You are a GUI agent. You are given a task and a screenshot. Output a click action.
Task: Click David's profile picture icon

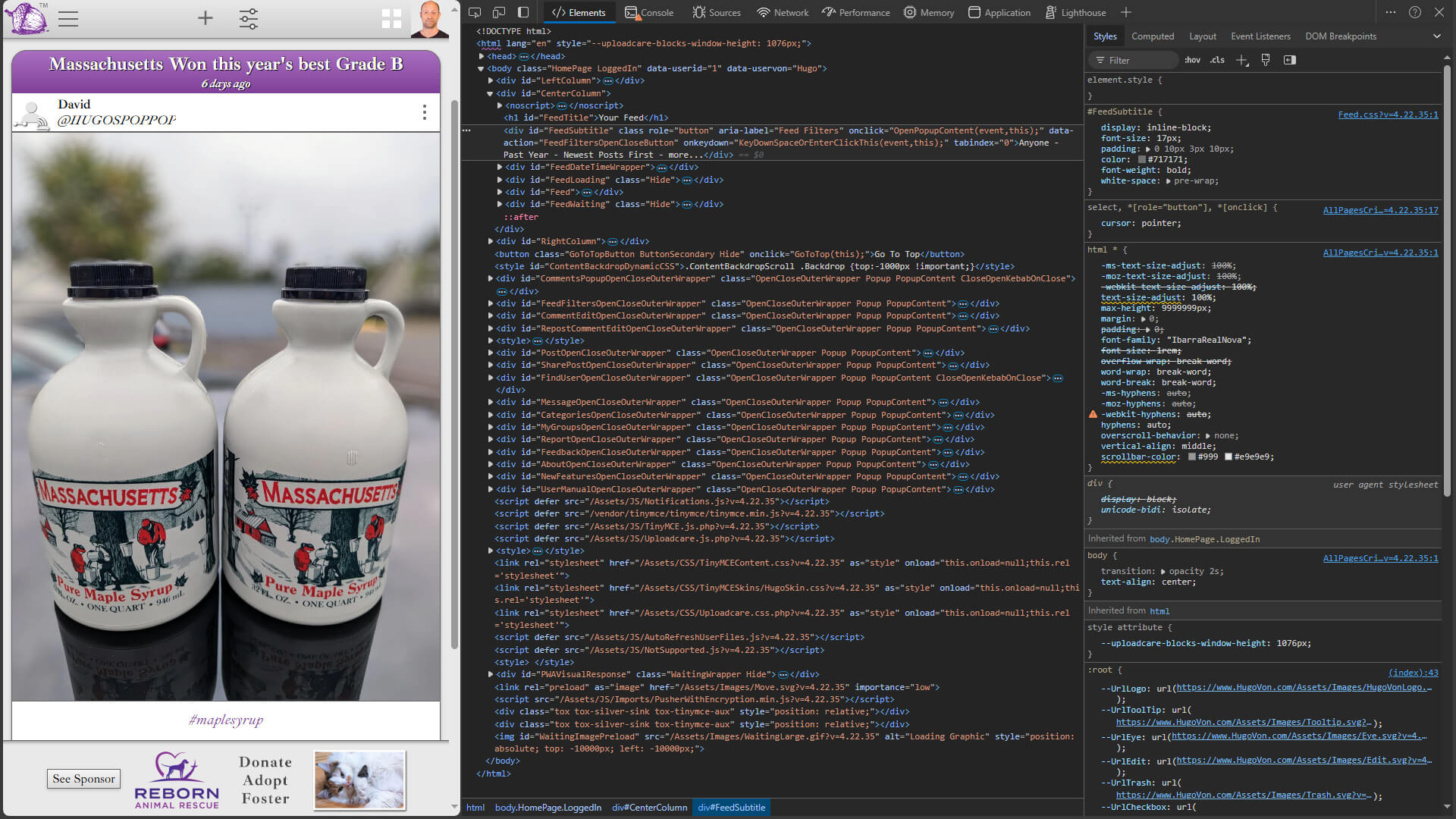point(32,114)
